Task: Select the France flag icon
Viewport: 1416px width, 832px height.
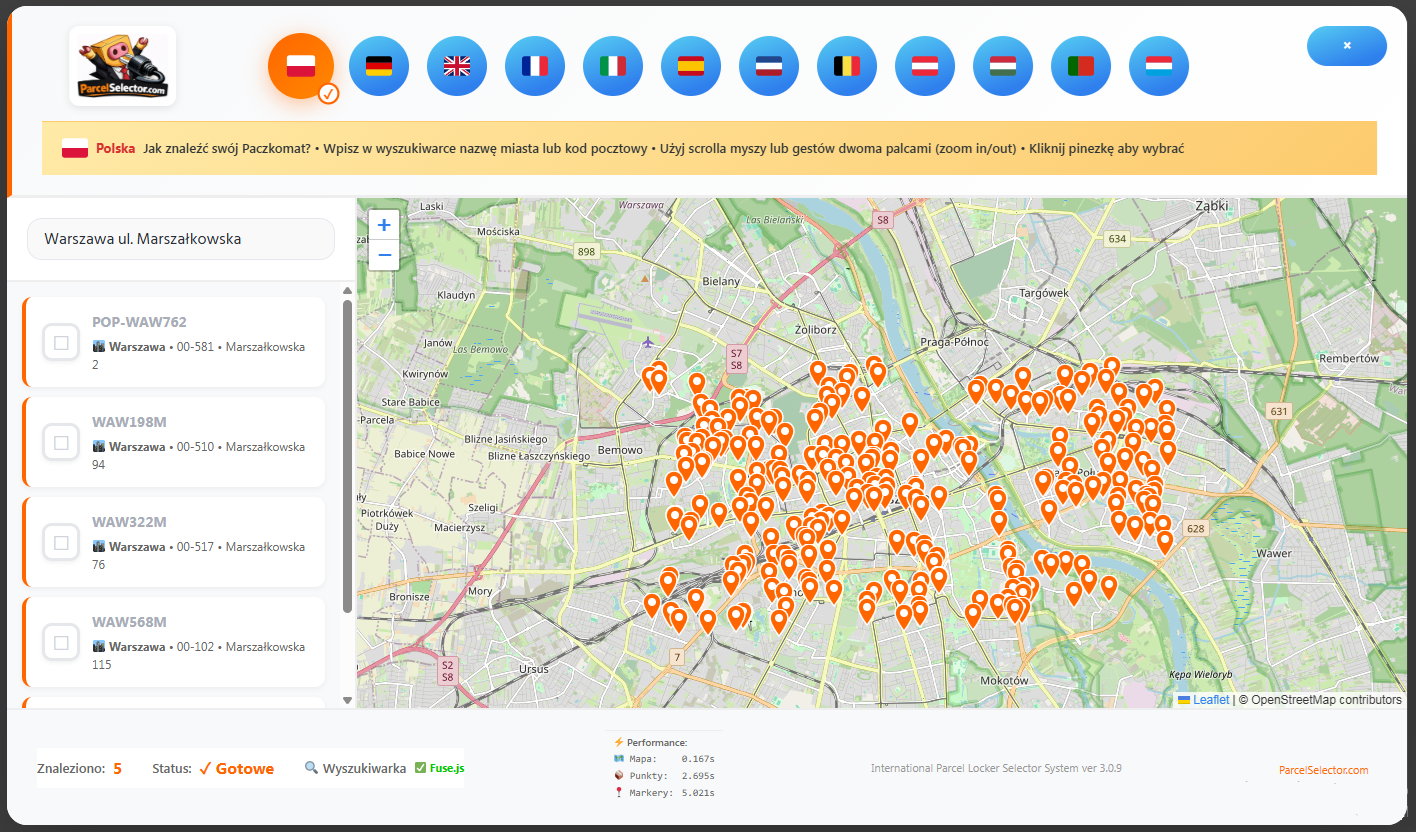Action: coord(535,66)
